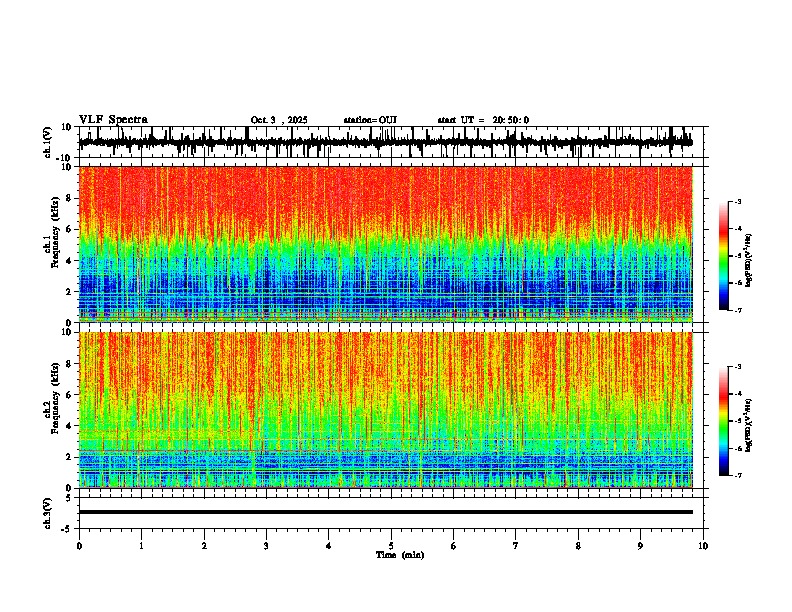Click the ch.1 colorbar "-3" top tick label

[x=738, y=201]
